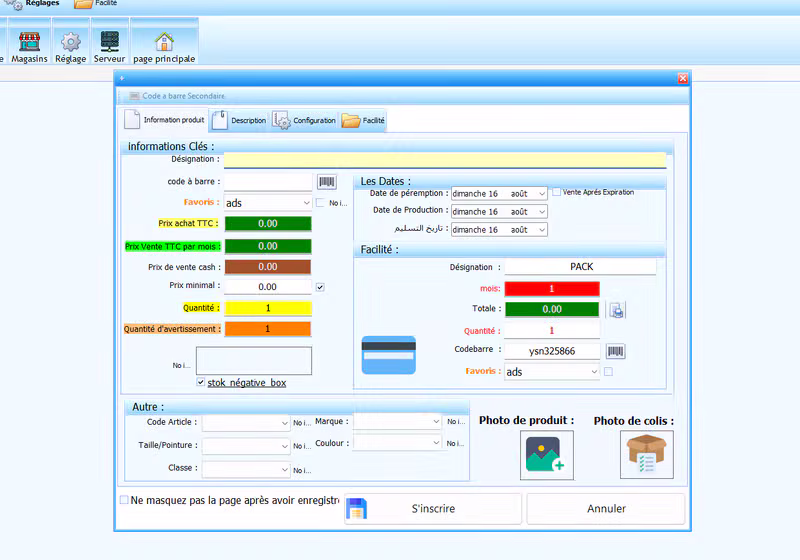The image size is (800, 560).
Task: Click the orange Quantité d'avertissement field
Action: coord(268,329)
